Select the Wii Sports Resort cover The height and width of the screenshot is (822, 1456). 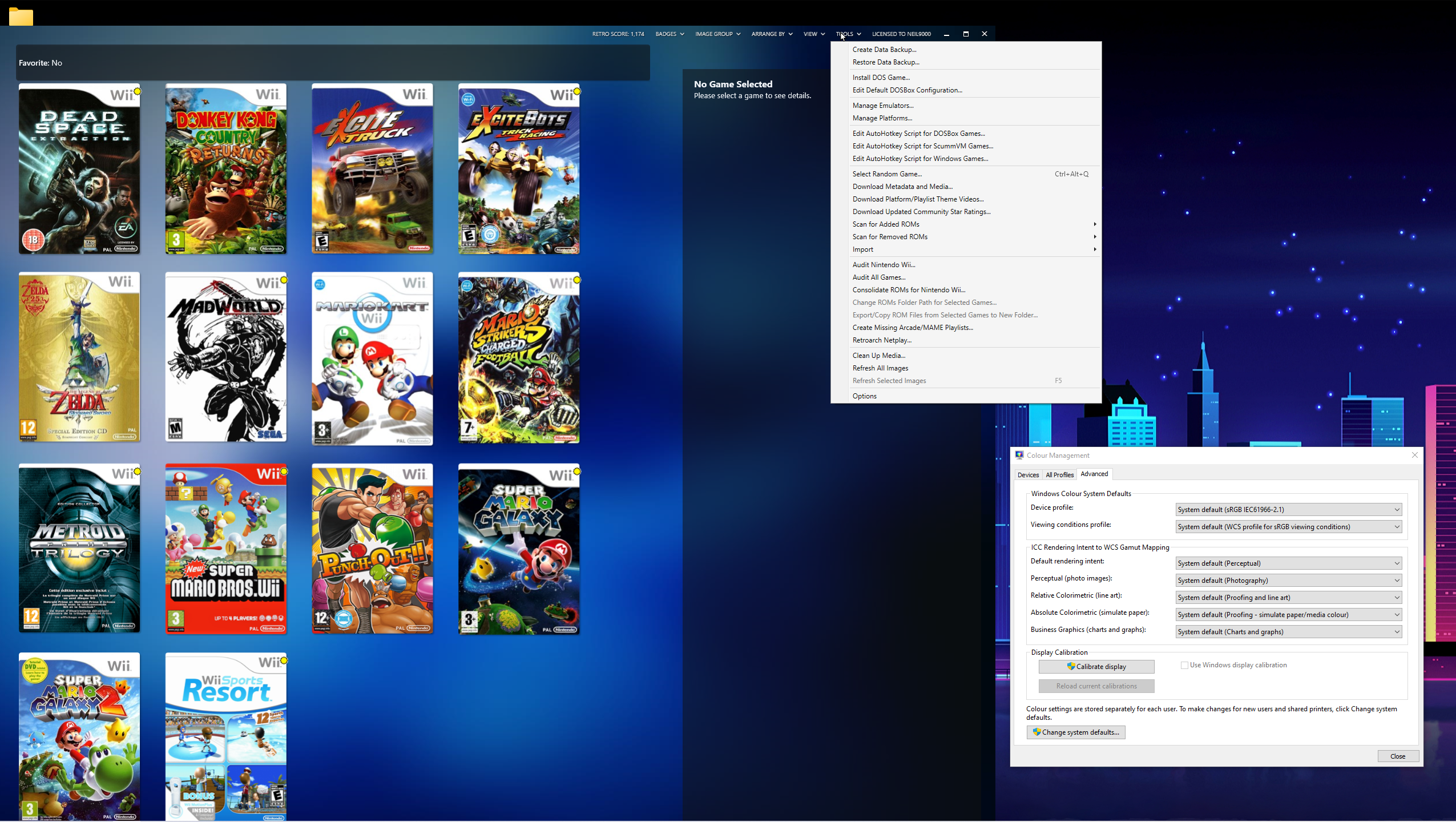226,737
